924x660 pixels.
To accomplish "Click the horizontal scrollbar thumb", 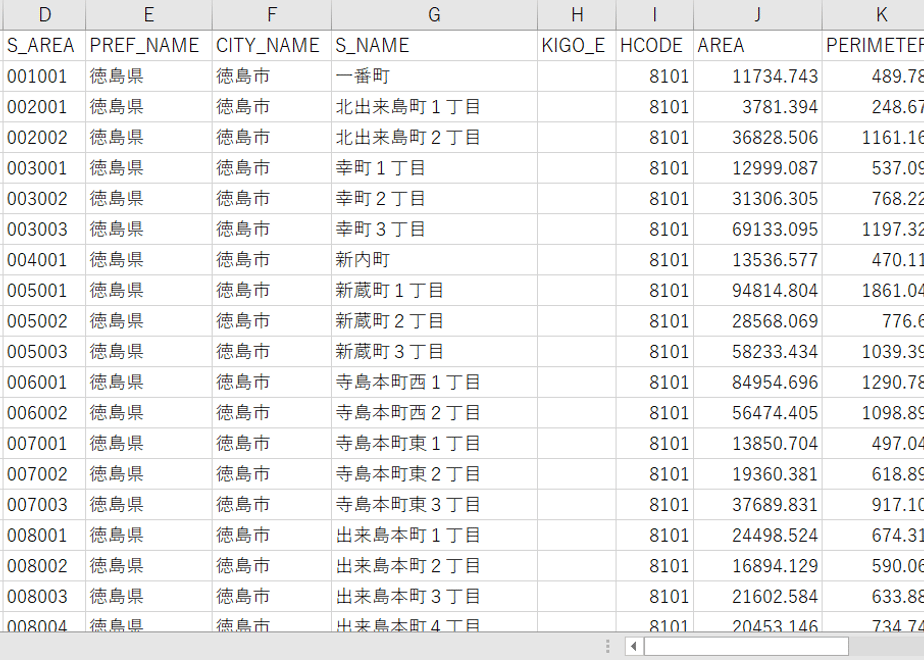I will click(746, 646).
